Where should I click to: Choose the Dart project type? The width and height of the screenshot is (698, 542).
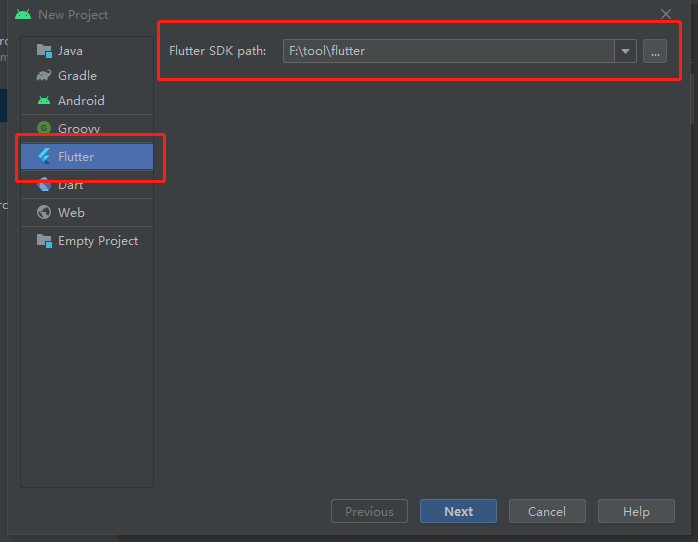click(x=87, y=184)
